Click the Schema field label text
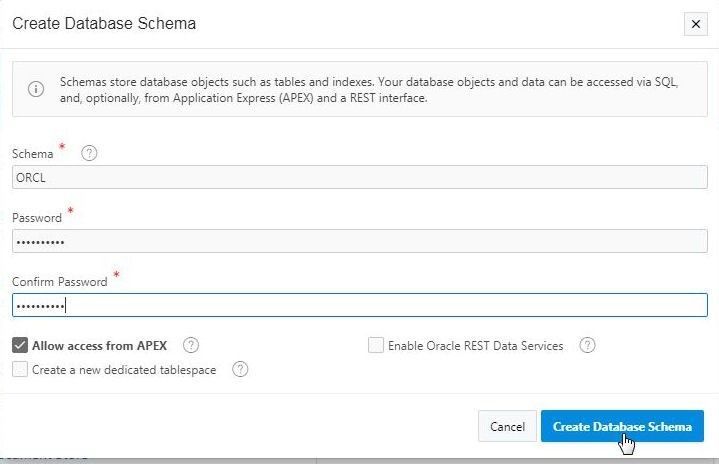This screenshot has height=464, width=719. coord(33,154)
